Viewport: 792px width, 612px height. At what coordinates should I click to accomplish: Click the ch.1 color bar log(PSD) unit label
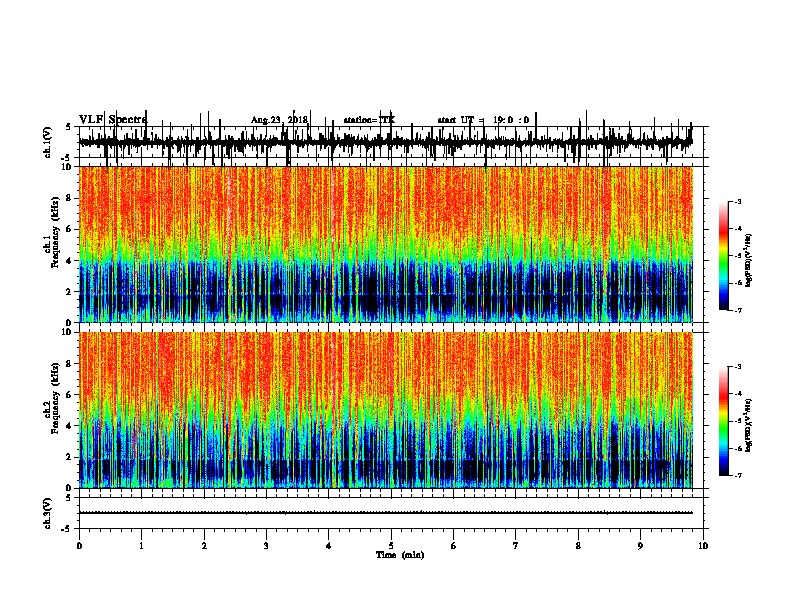(x=748, y=260)
